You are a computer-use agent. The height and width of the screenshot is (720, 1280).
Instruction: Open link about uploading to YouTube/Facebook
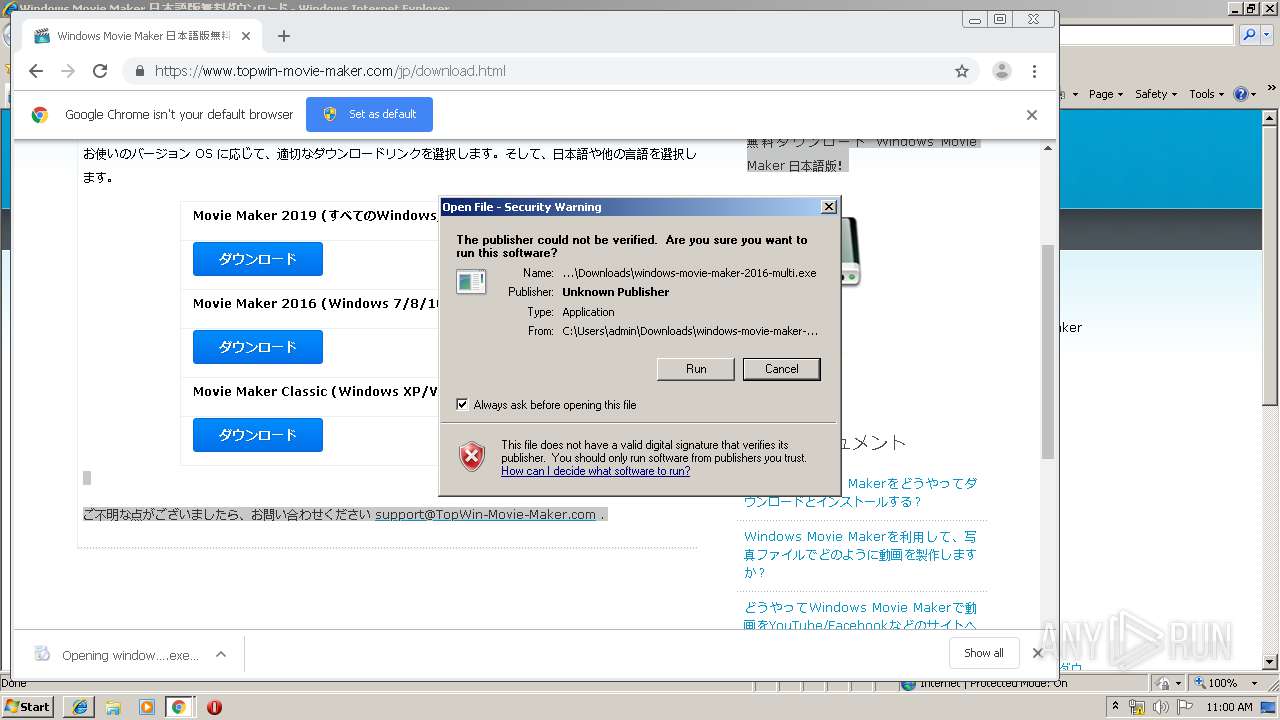click(x=860, y=616)
